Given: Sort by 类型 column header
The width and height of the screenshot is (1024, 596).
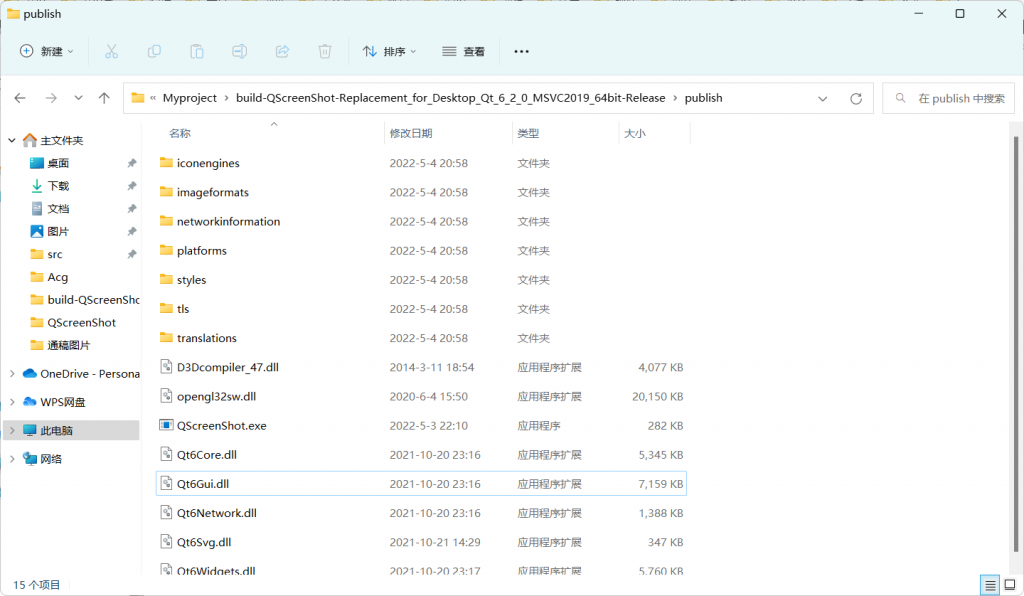Looking at the screenshot, I should pyautogui.click(x=528, y=133).
